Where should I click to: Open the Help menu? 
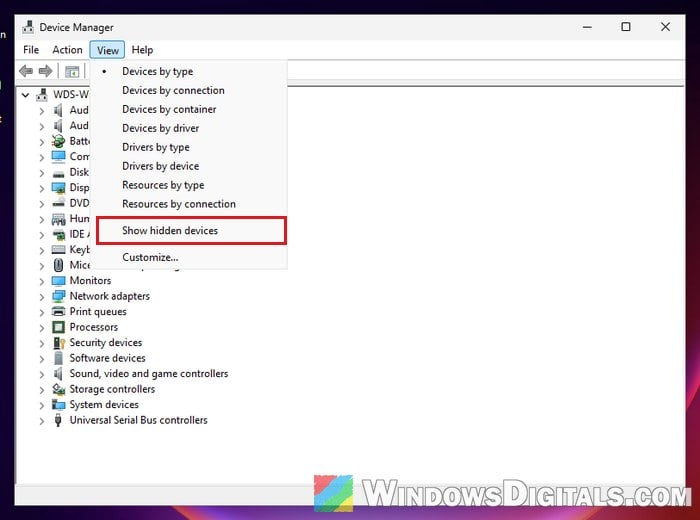coord(142,50)
